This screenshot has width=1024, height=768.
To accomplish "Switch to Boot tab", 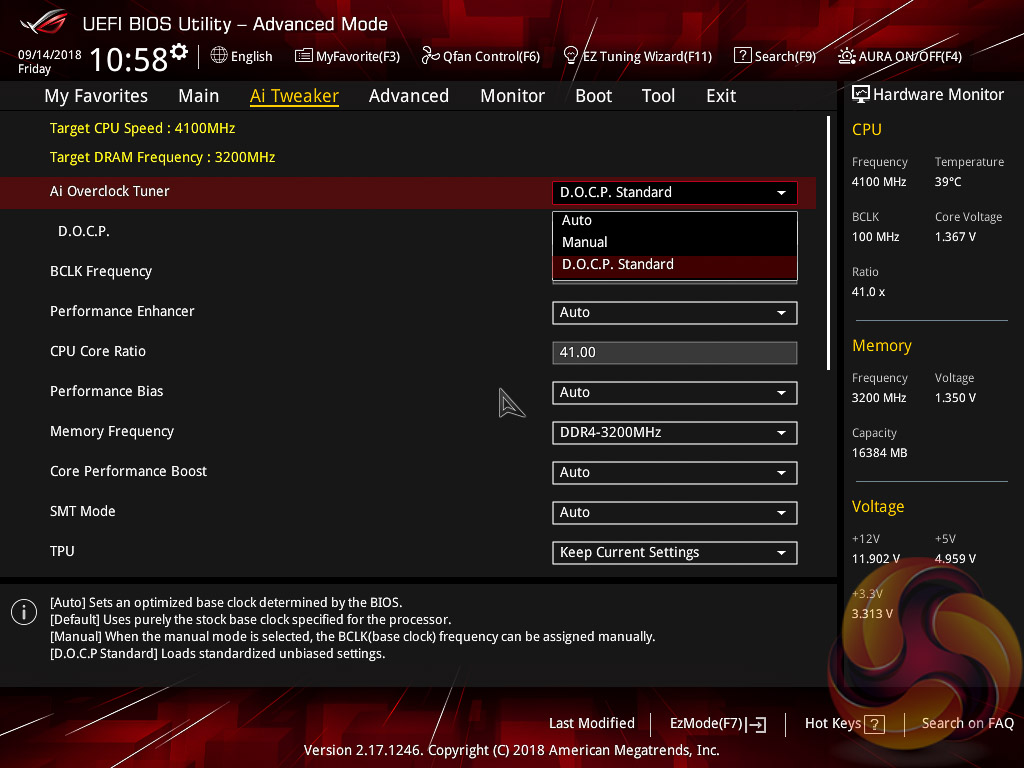I will [x=594, y=96].
